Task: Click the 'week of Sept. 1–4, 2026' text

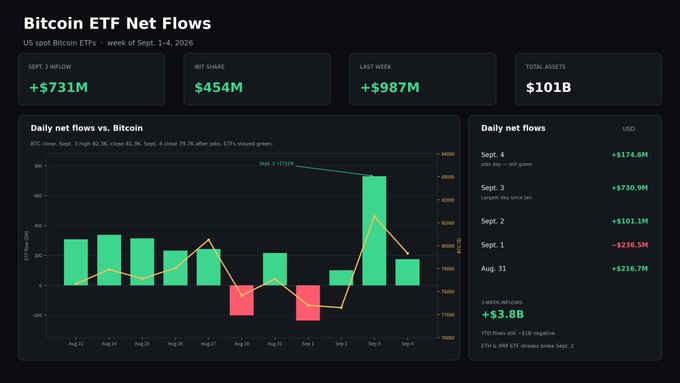Action: click(x=150, y=43)
